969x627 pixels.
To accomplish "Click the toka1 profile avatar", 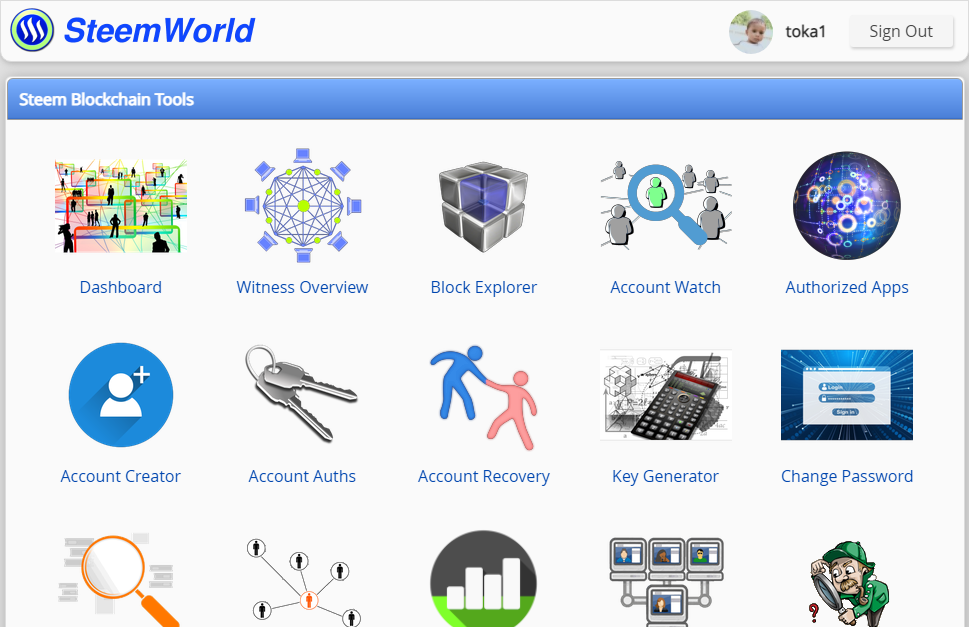I will pos(751,32).
